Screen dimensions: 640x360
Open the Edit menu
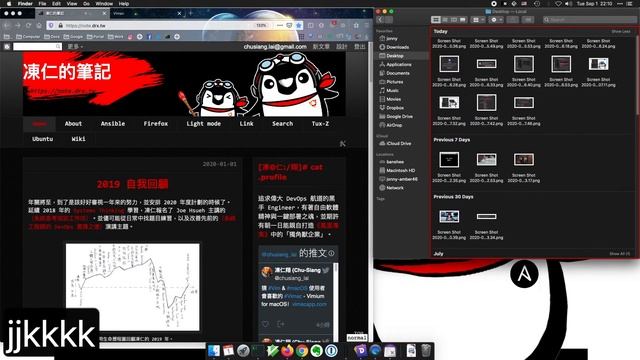(x=56, y=4)
